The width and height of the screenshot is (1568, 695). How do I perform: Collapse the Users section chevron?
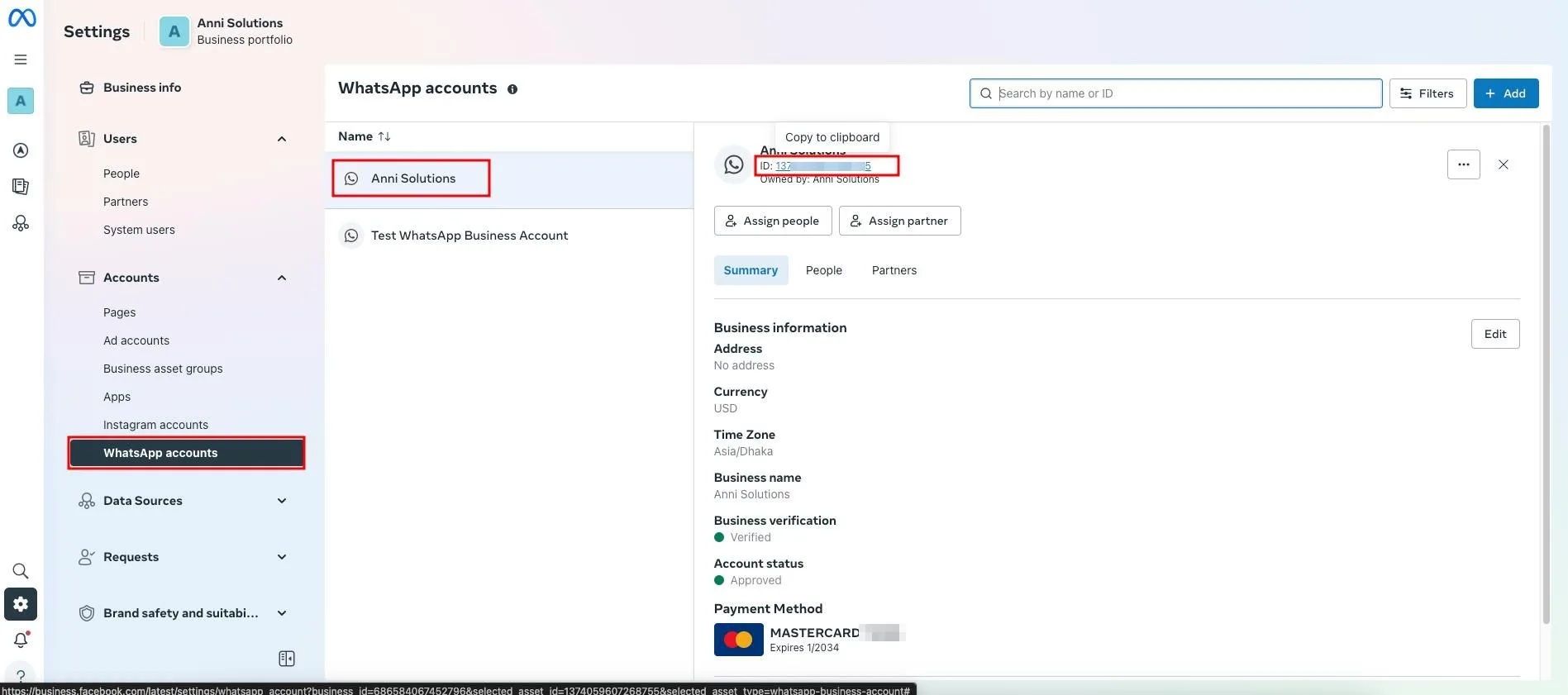[282, 139]
